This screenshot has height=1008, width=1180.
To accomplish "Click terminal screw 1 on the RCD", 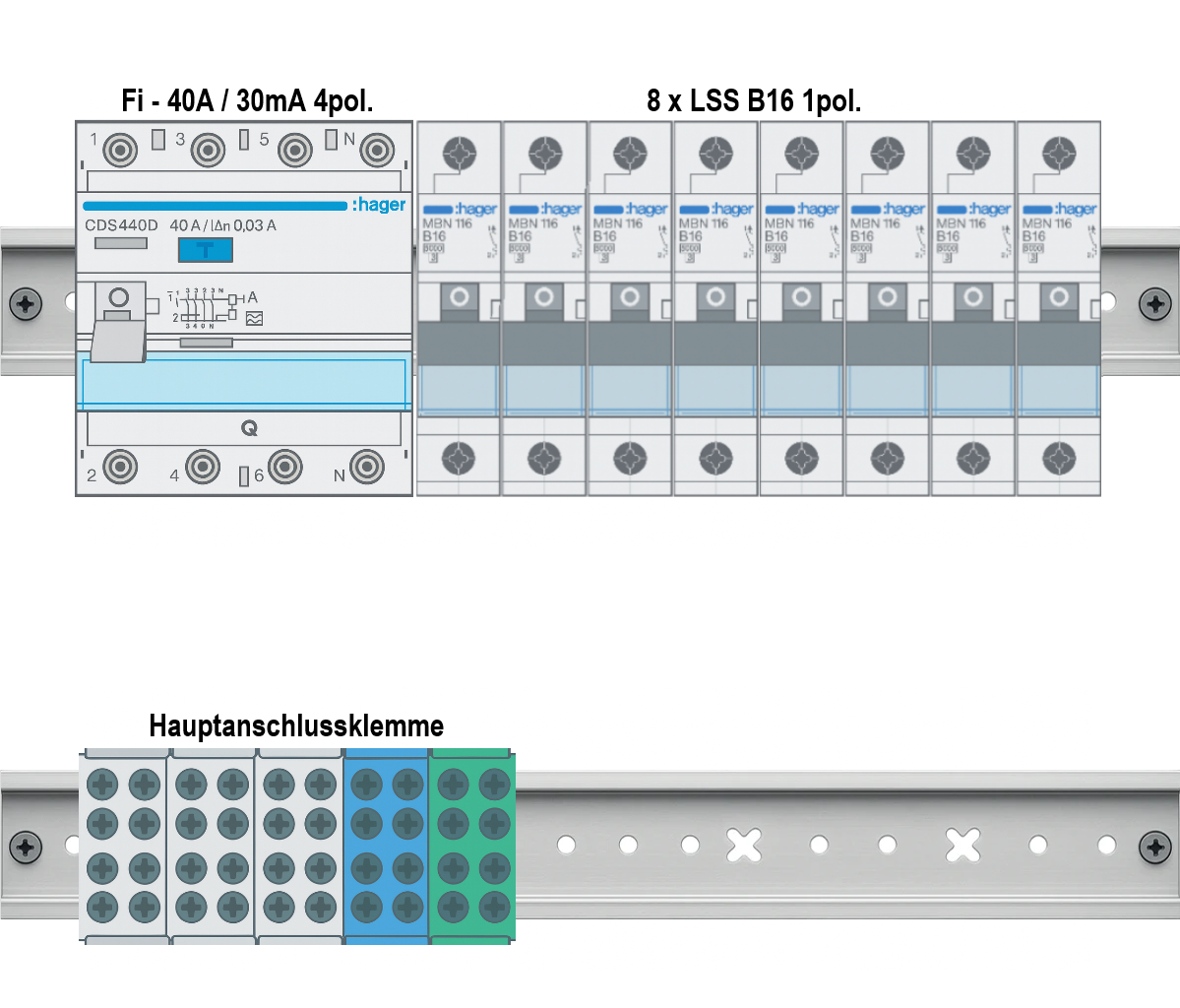I will 120,151.
